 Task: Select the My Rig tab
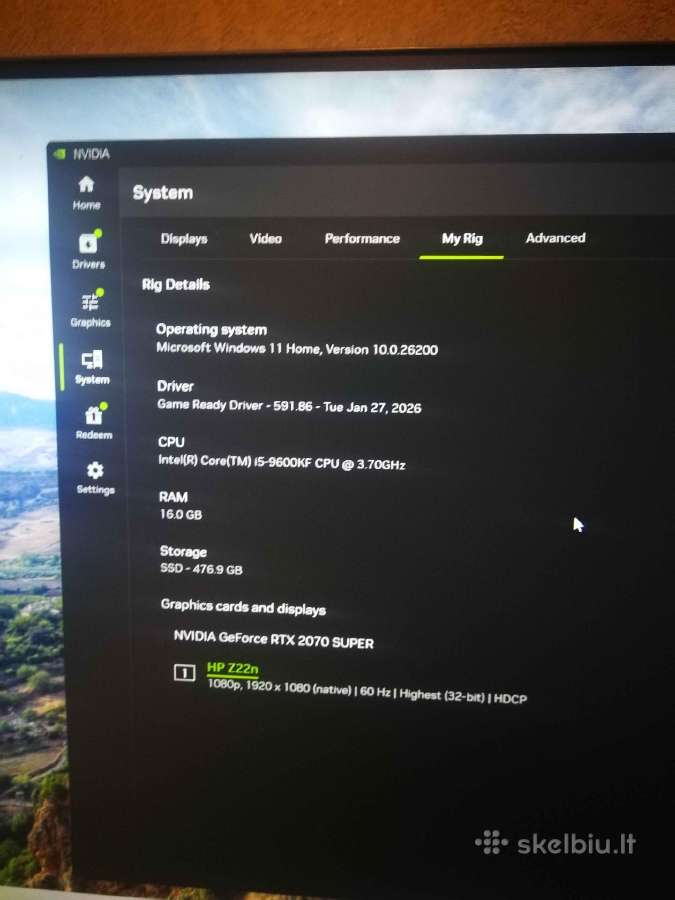click(462, 239)
